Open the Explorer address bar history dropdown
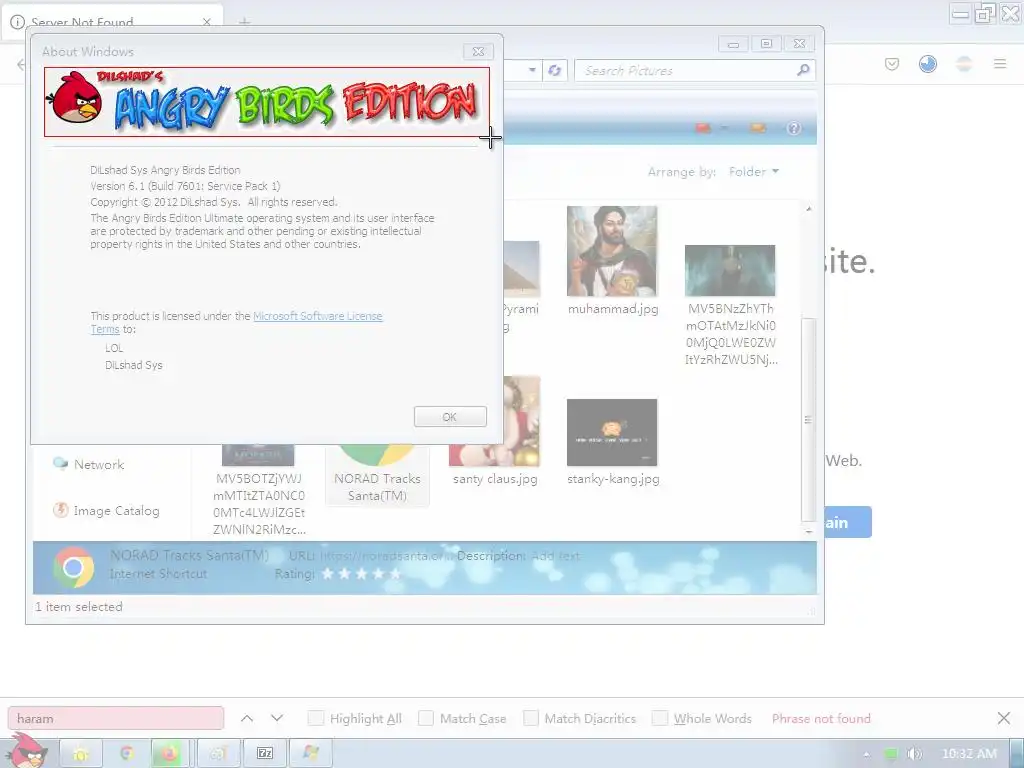Viewport: 1024px width, 768px height. [533, 70]
